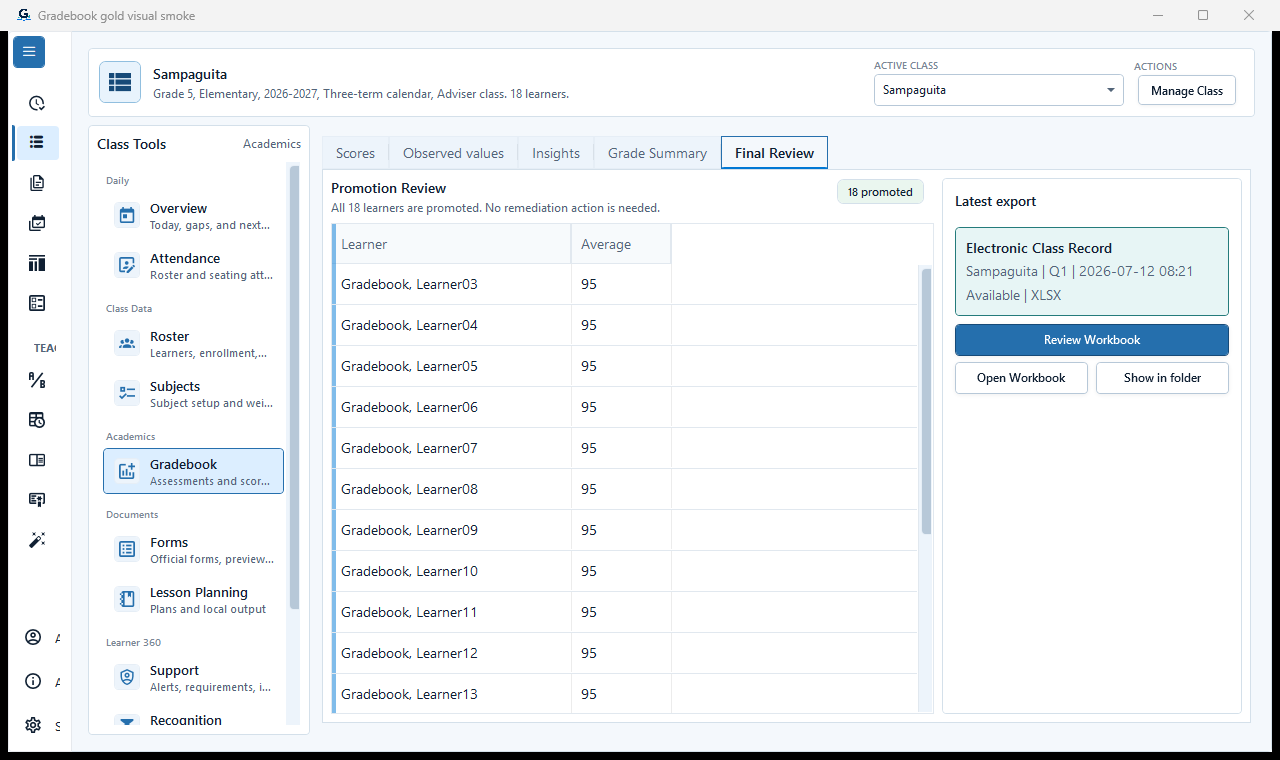The width and height of the screenshot is (1280, 760).
Task: Open the clock history sidebar icon
Action: point(37,103)
